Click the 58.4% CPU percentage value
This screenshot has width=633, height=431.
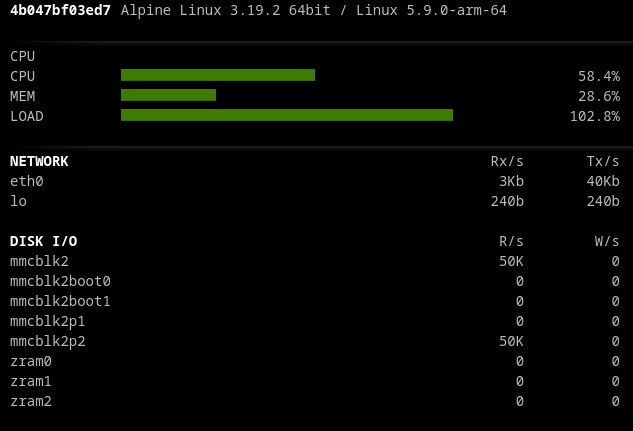point(598,76)
